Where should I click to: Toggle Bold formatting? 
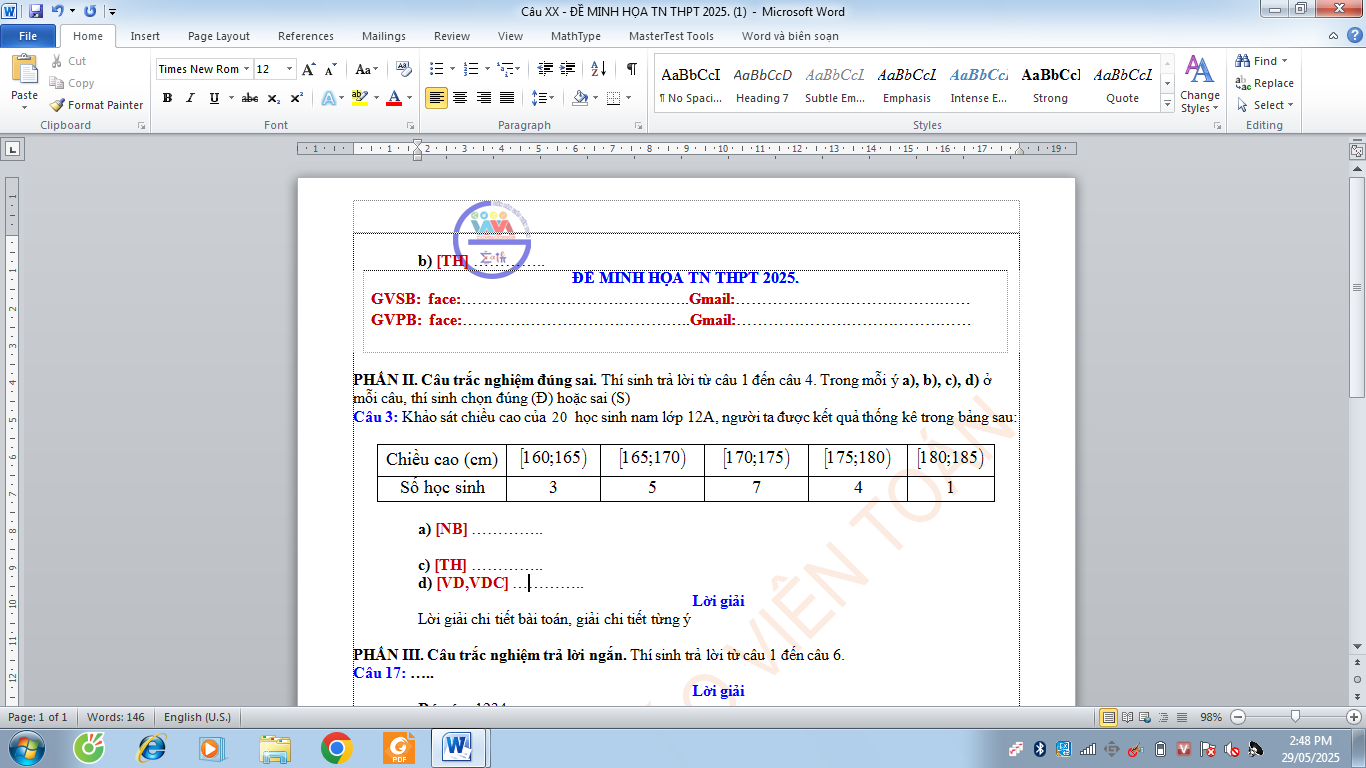(167, 98)
